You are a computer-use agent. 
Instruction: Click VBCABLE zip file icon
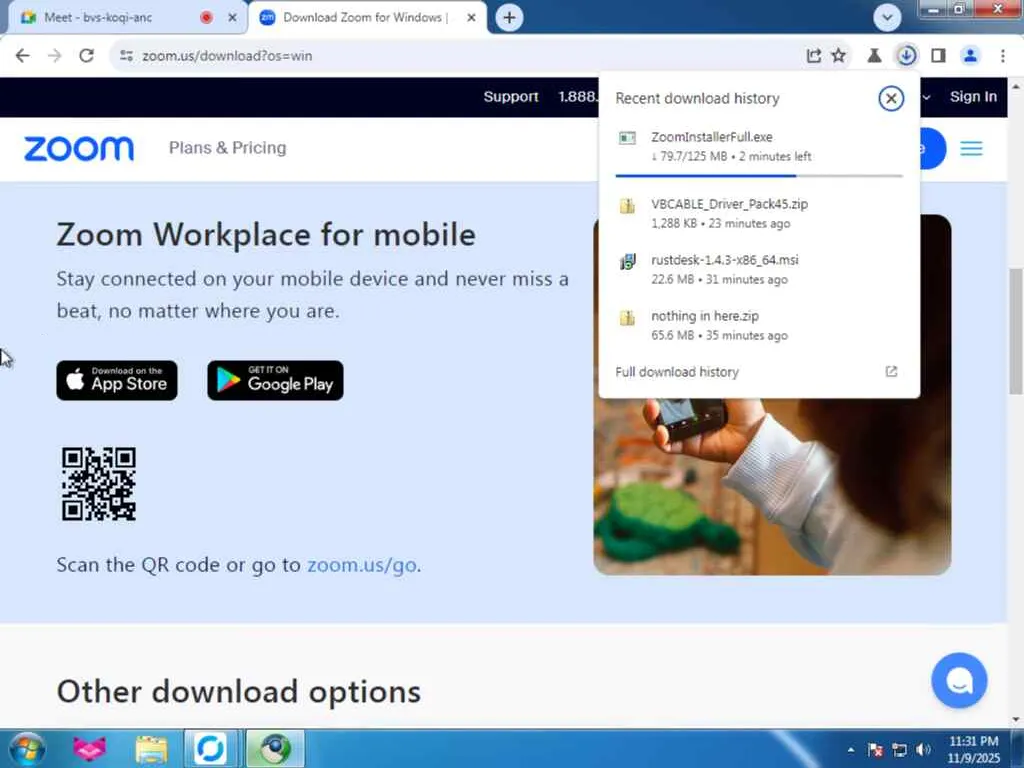coord(627,206)
